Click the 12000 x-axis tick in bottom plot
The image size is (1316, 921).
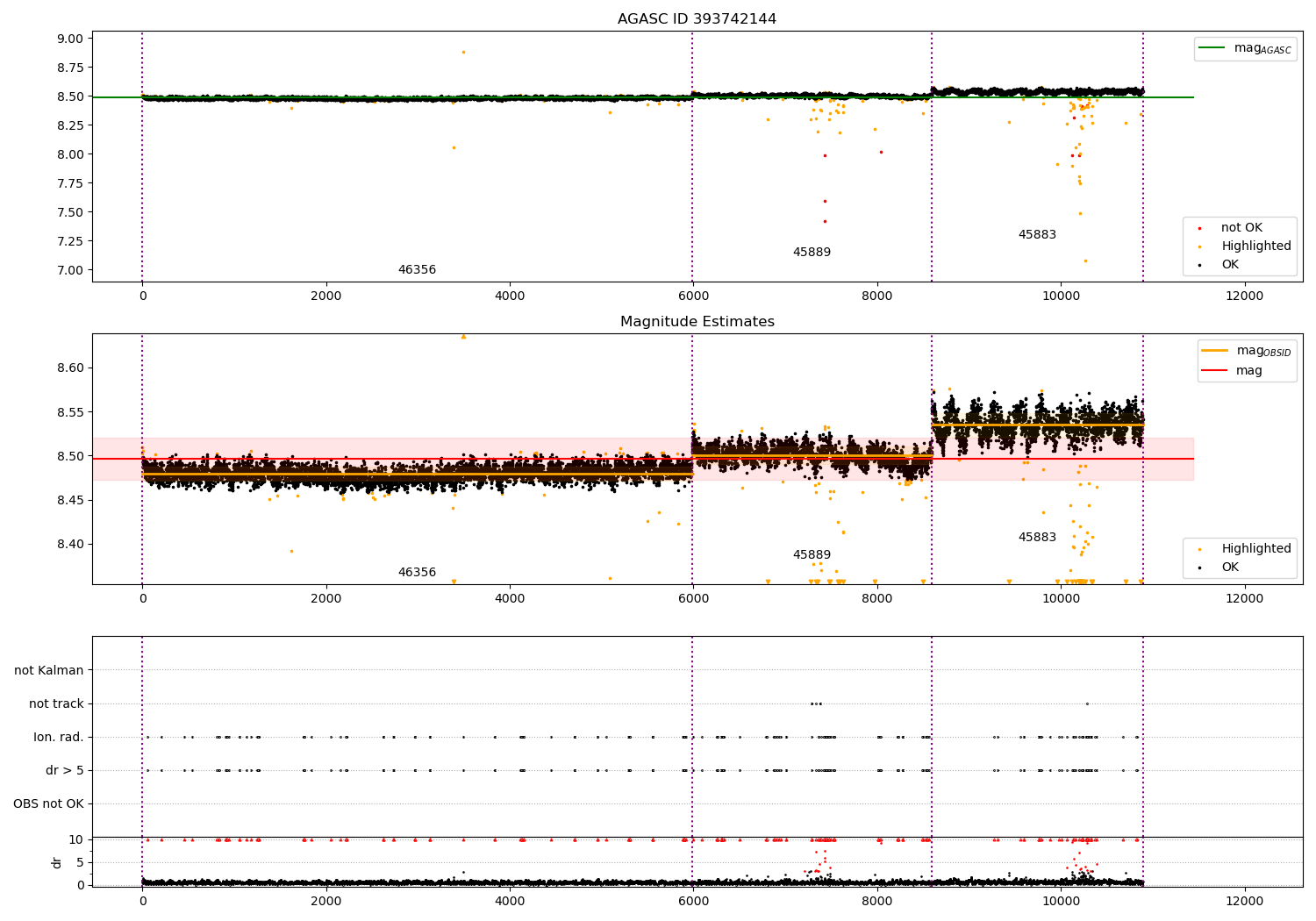[x=1244, y=901]
